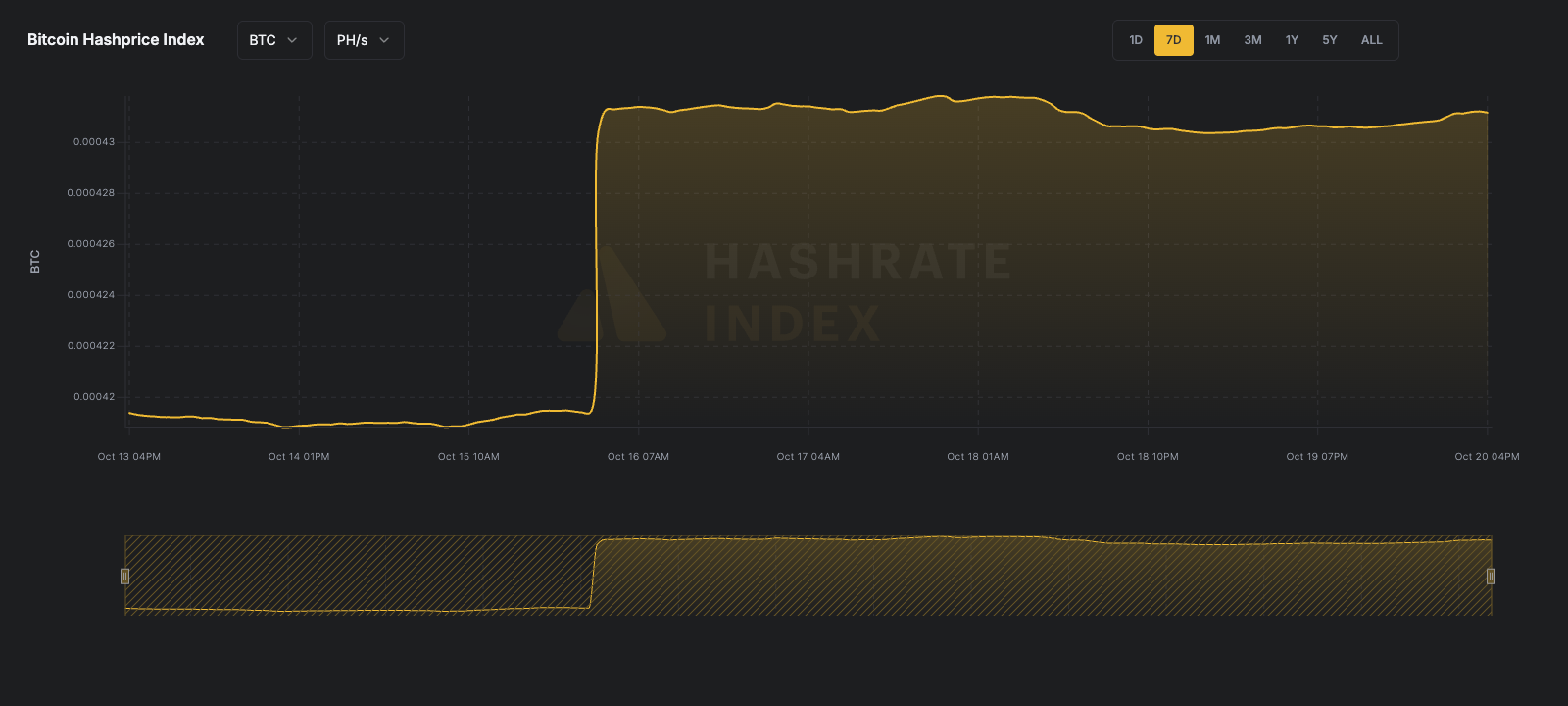Click the Hashrate Index watermark logo
Viewport: 1568px width, 706px height.
(784, 293)
